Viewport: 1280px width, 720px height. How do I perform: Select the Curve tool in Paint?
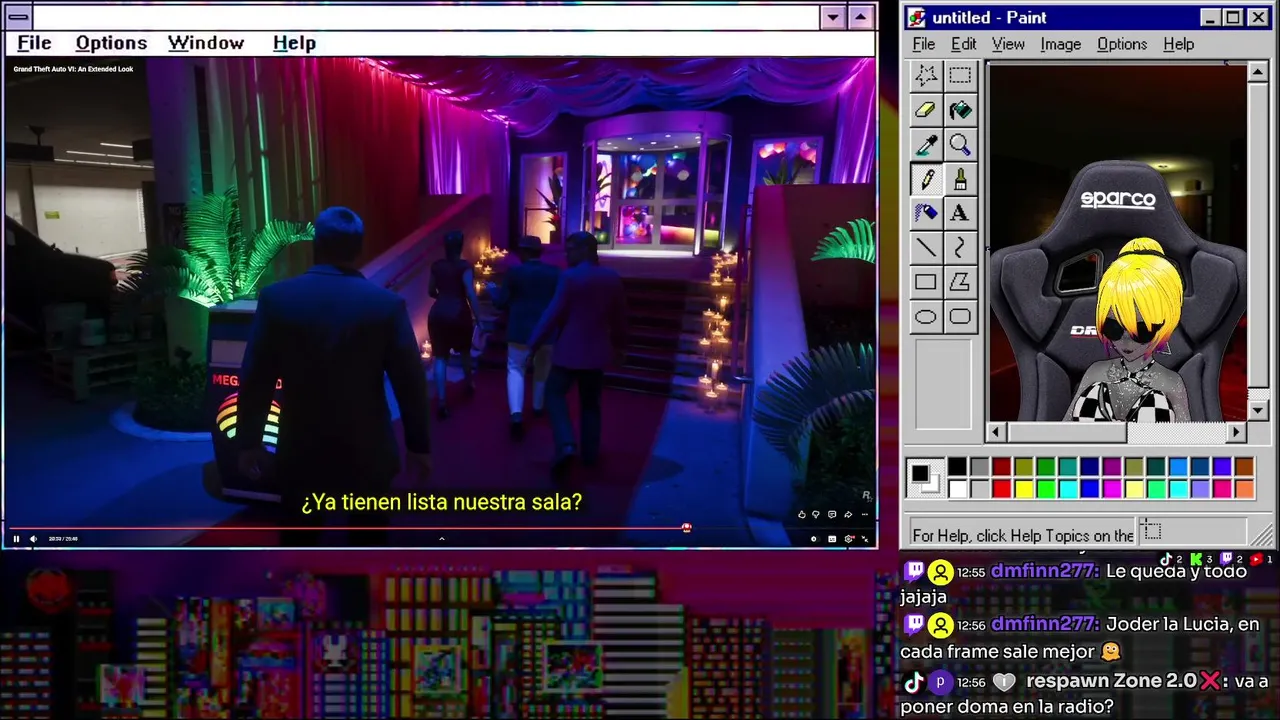pos(960,248)
